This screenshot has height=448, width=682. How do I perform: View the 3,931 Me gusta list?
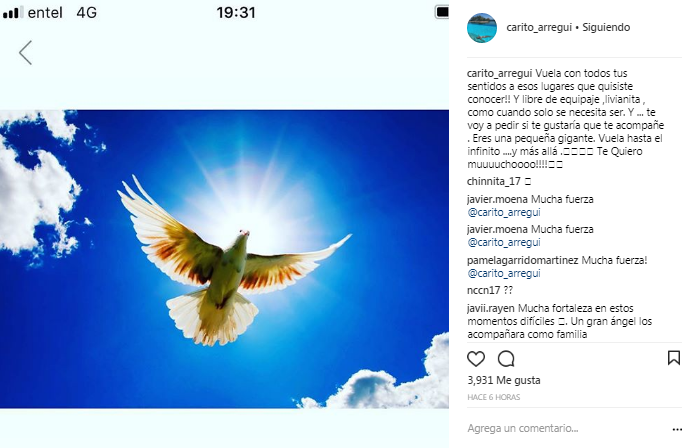pos(504,380)
